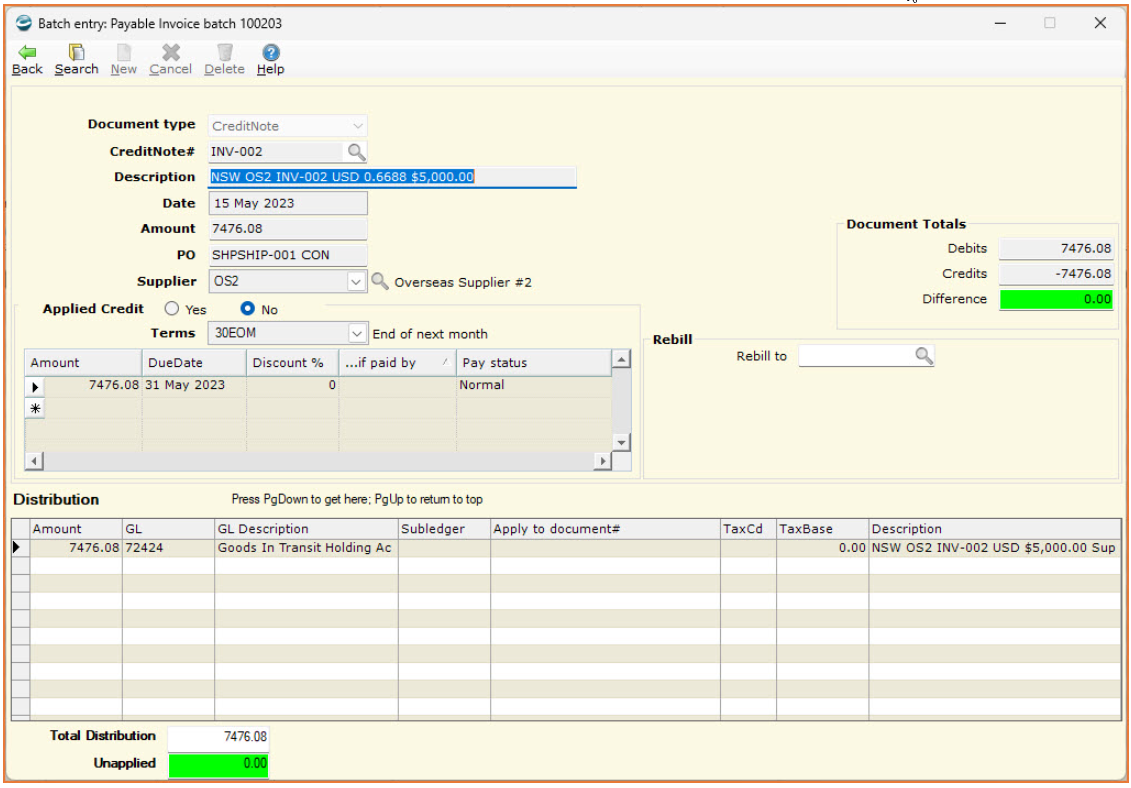
Task: Click the TaxCd column header
Action: coord(748,529)
